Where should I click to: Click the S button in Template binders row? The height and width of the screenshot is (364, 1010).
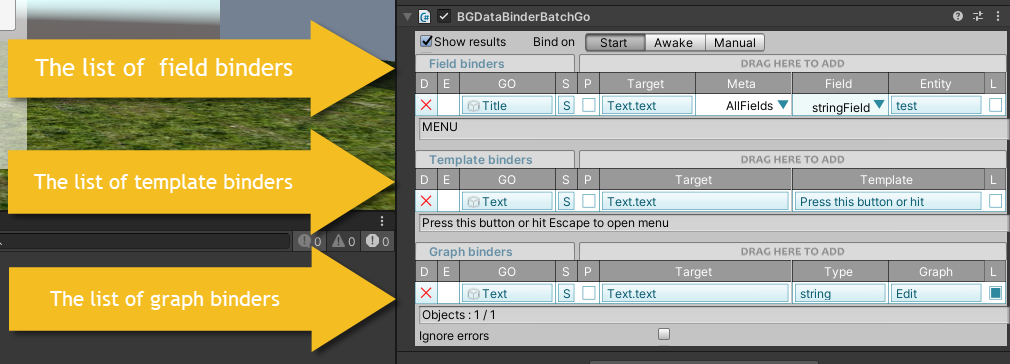[x=566, y=202]
